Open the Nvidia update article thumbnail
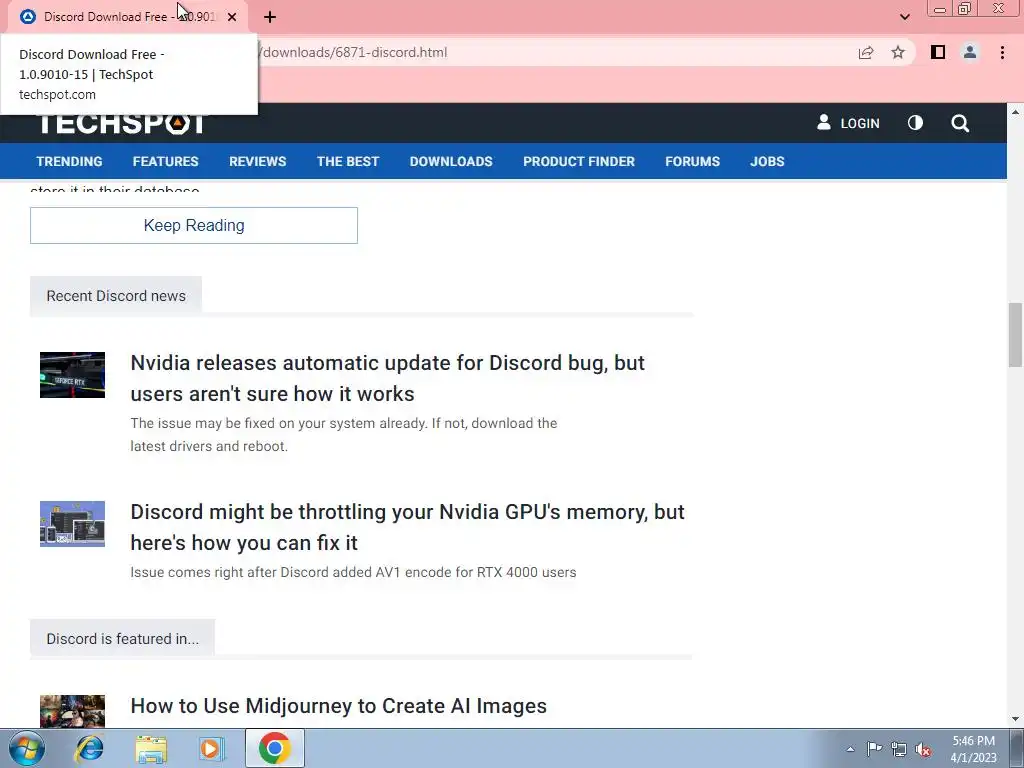1024x768 pixels. click(x=72, y=375)
